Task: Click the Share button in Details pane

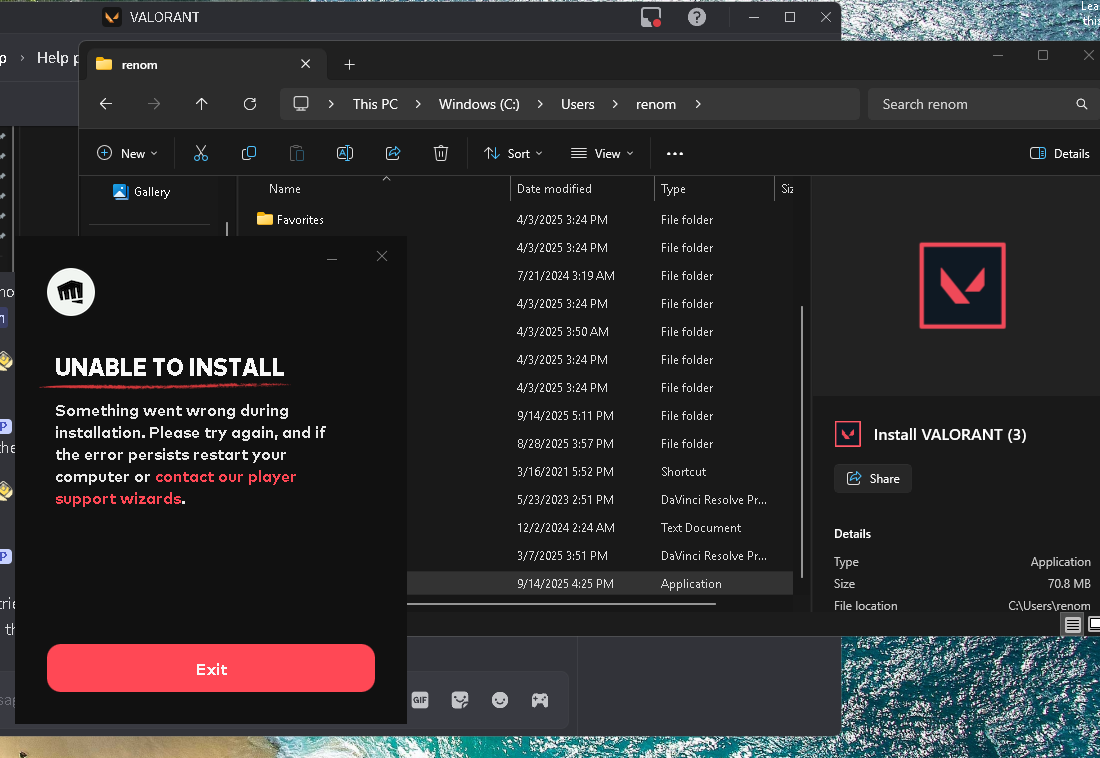Action: tap(873, 479)
